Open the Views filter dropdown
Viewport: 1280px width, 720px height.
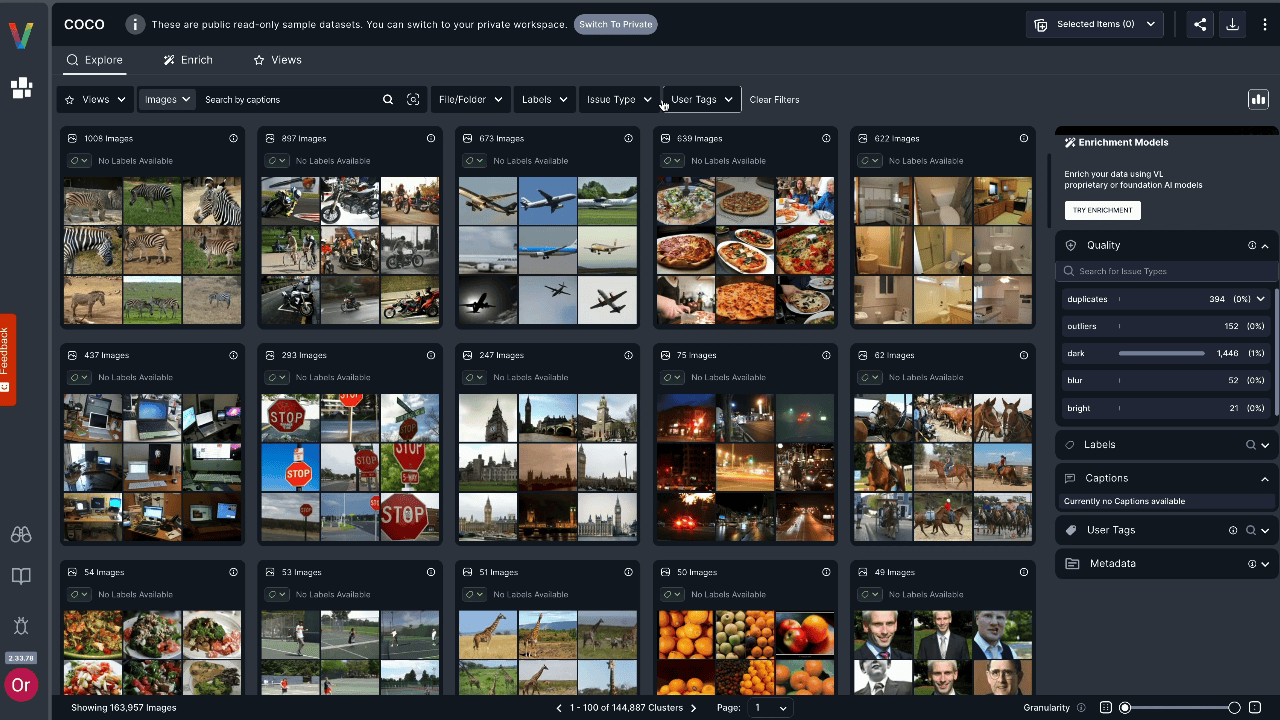[96, 100]
